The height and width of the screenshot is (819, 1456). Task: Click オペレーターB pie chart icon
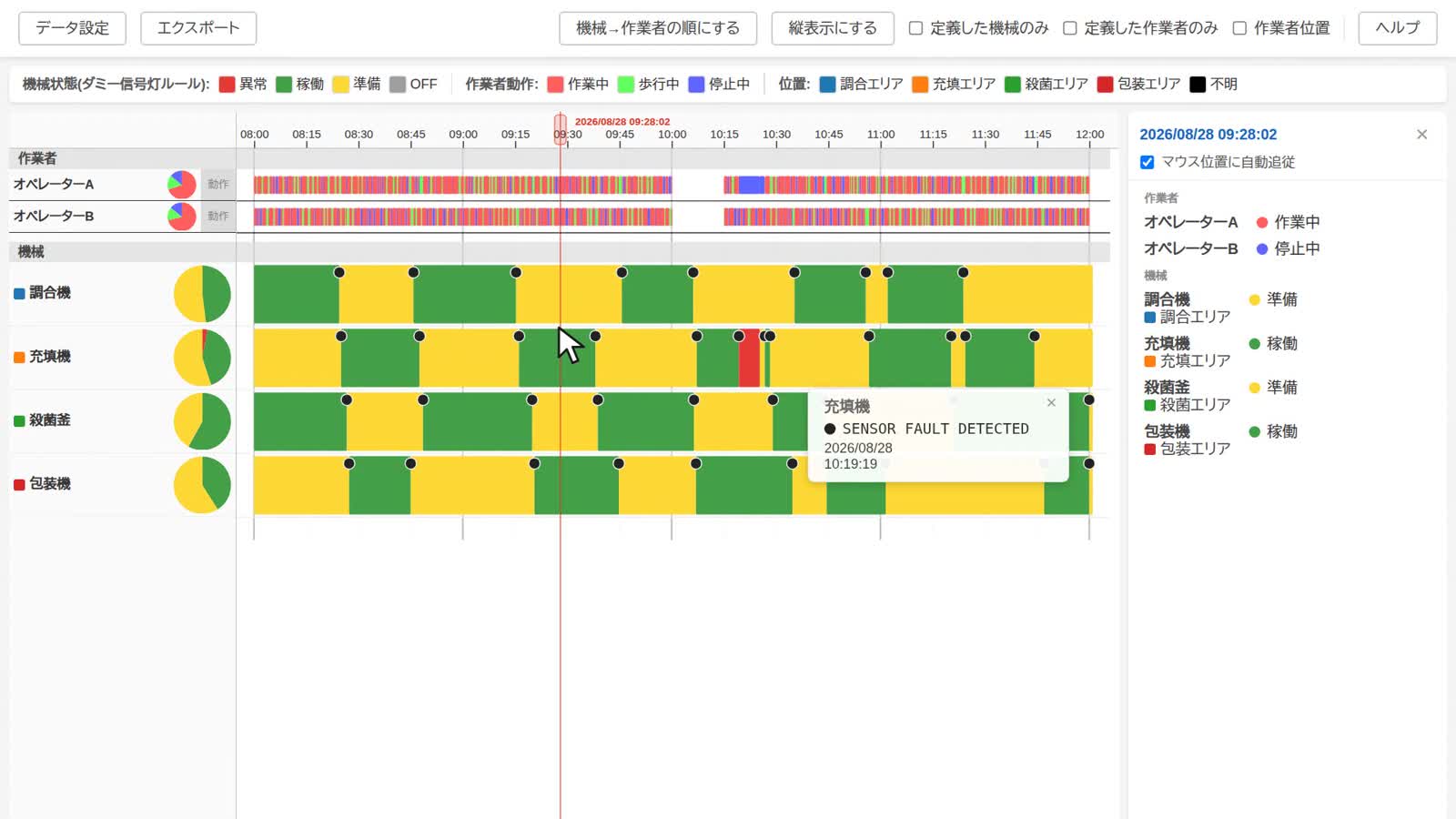182,217
